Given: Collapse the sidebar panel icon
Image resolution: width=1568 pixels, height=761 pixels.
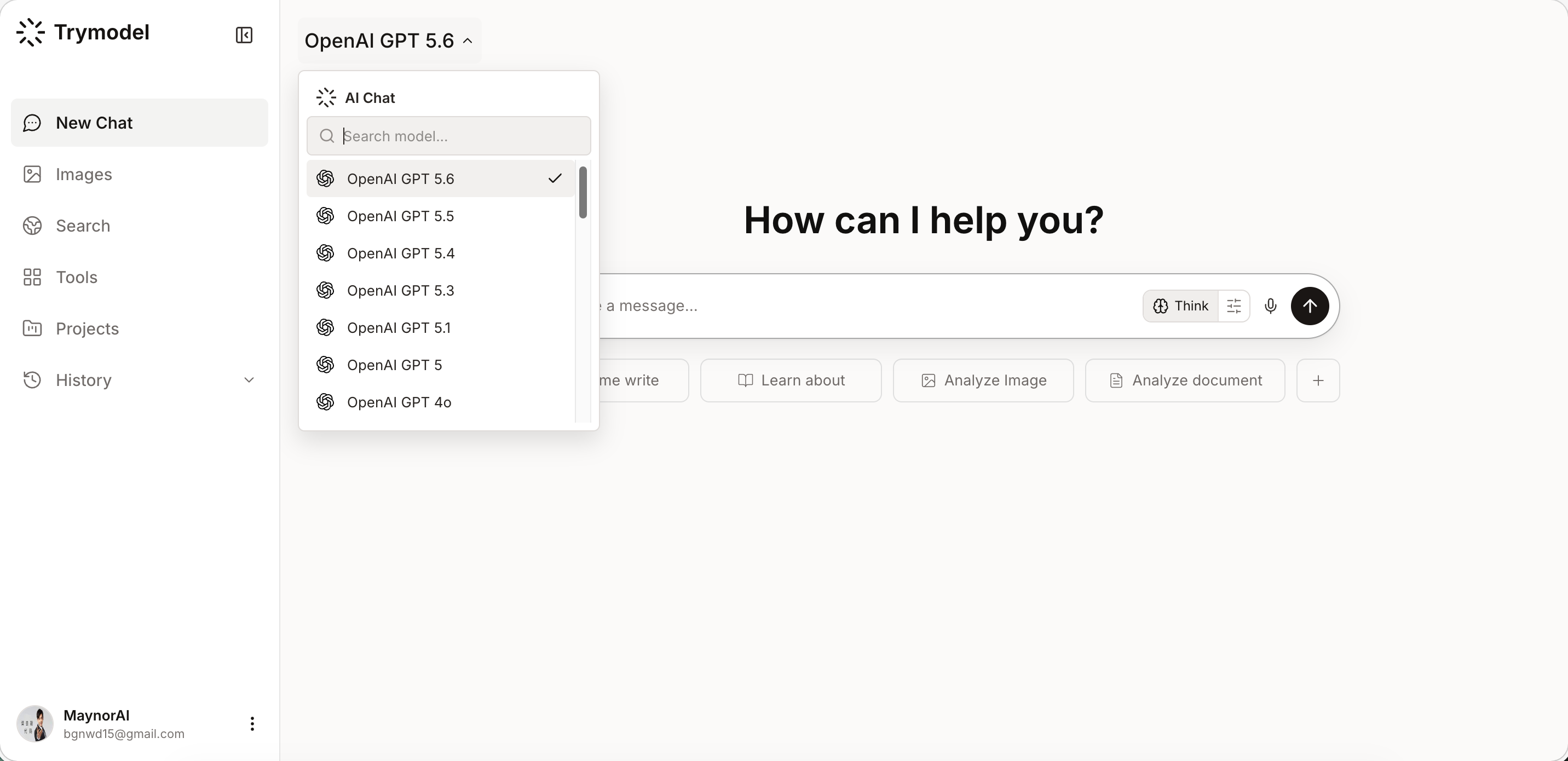Looking at the screenshot, I should [244, 35].
